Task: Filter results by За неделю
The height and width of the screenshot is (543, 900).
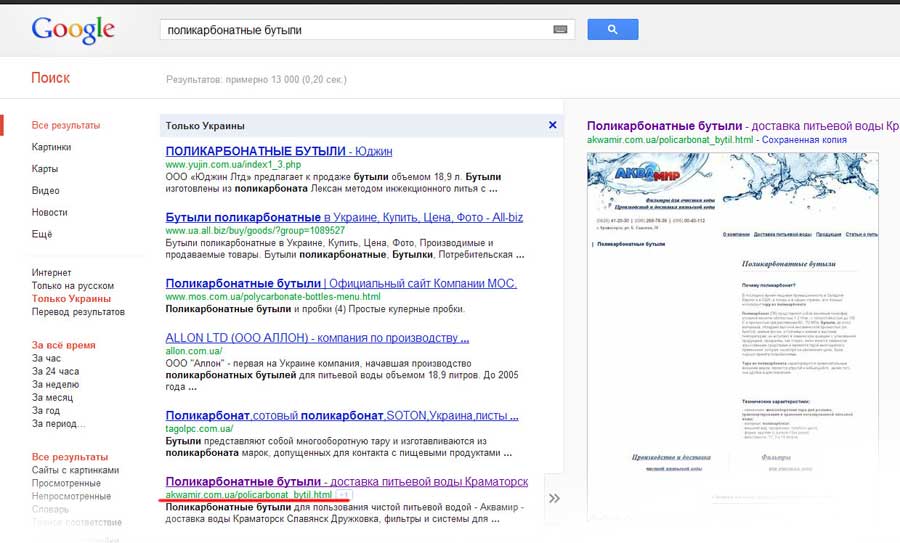Action: coord(55,385)
